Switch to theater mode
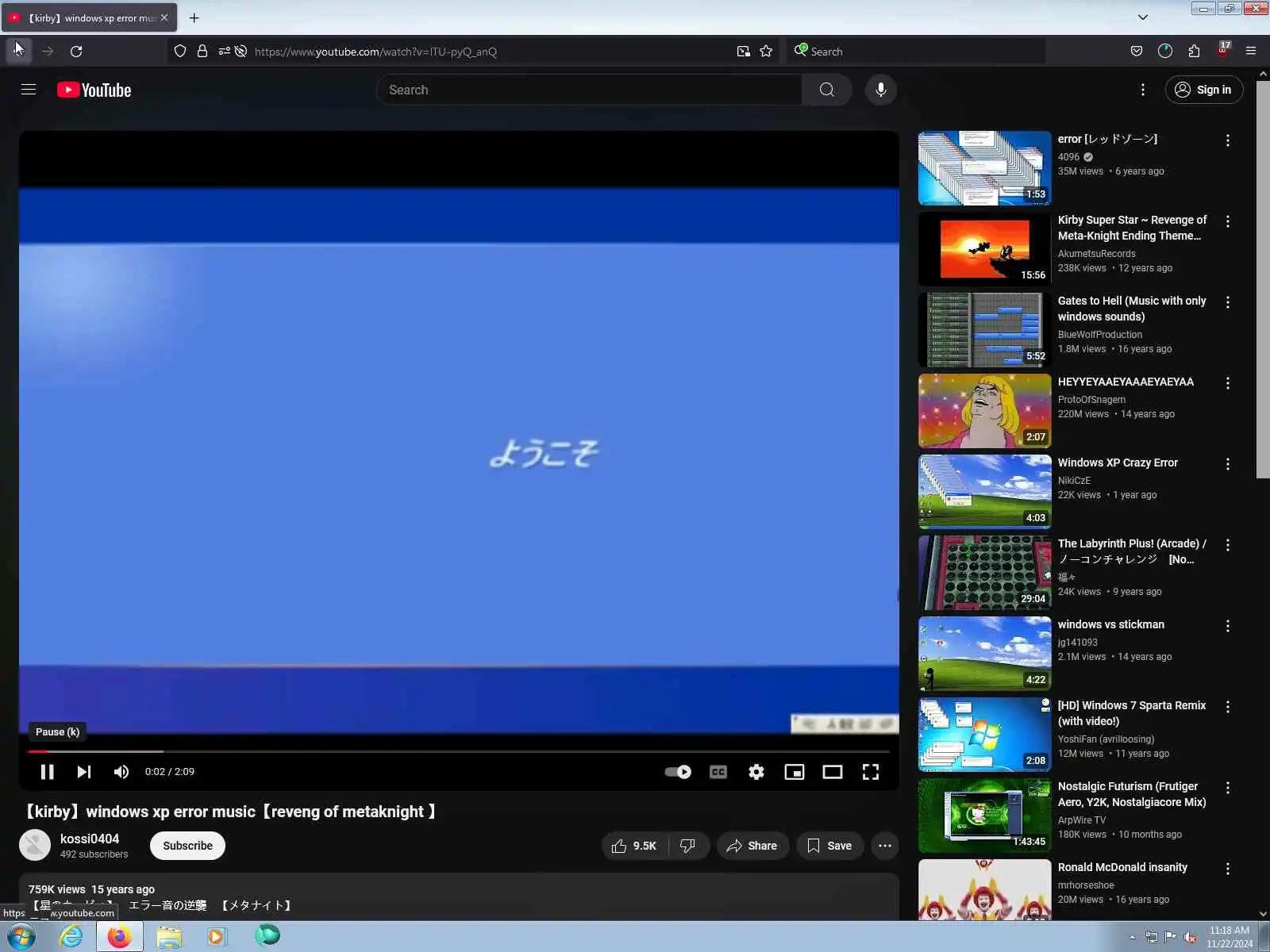1270x952 pixels. tap(832, 772)
